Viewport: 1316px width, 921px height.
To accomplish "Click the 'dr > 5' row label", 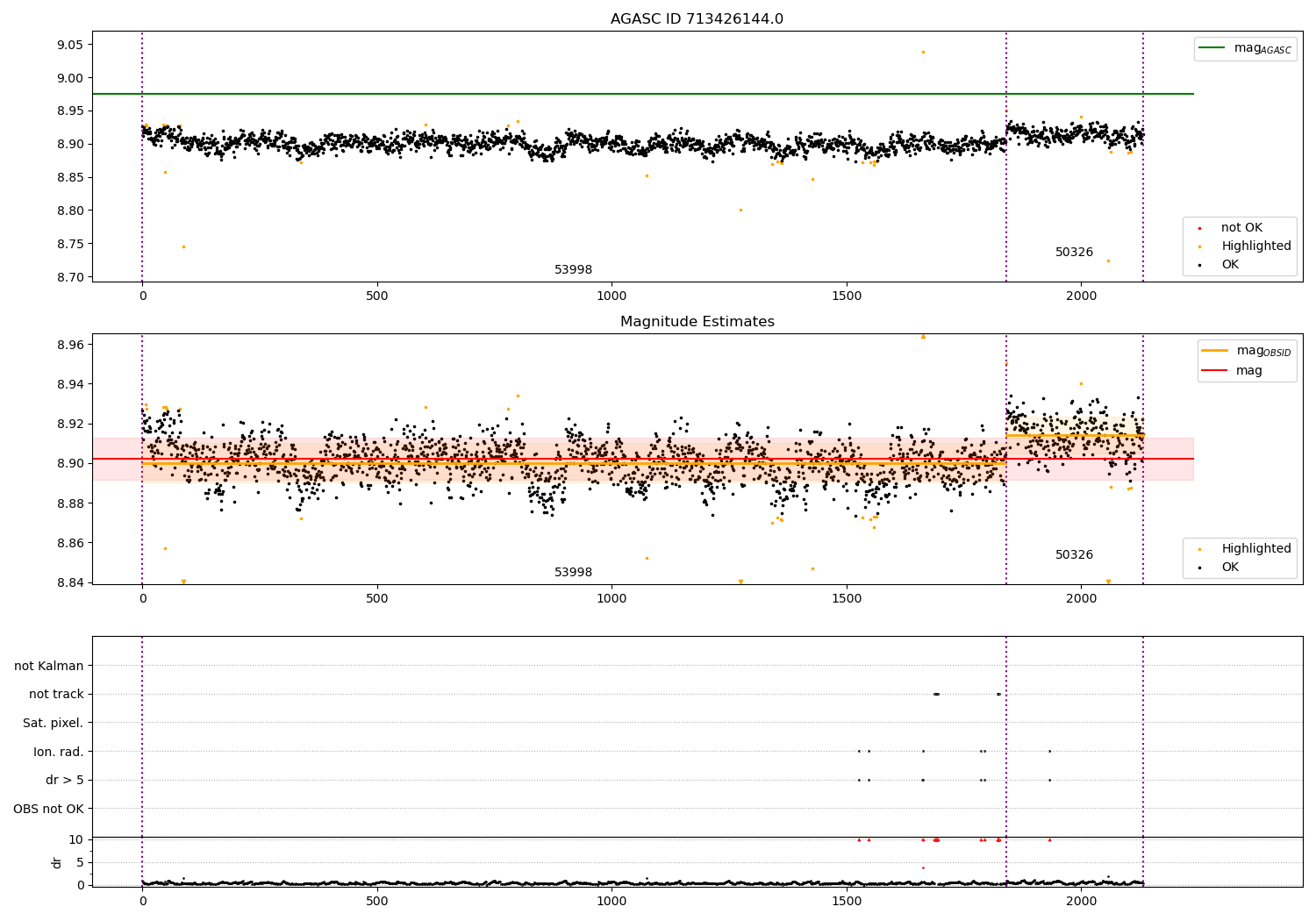I will [x=65, y=780].
